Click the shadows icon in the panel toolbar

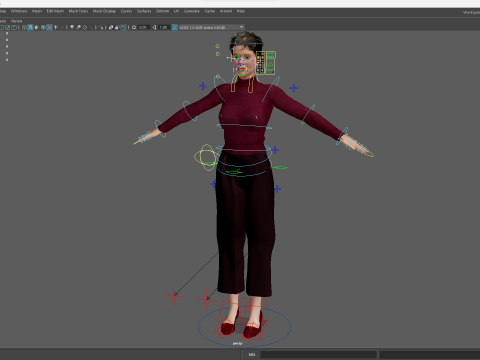point(72,27)
